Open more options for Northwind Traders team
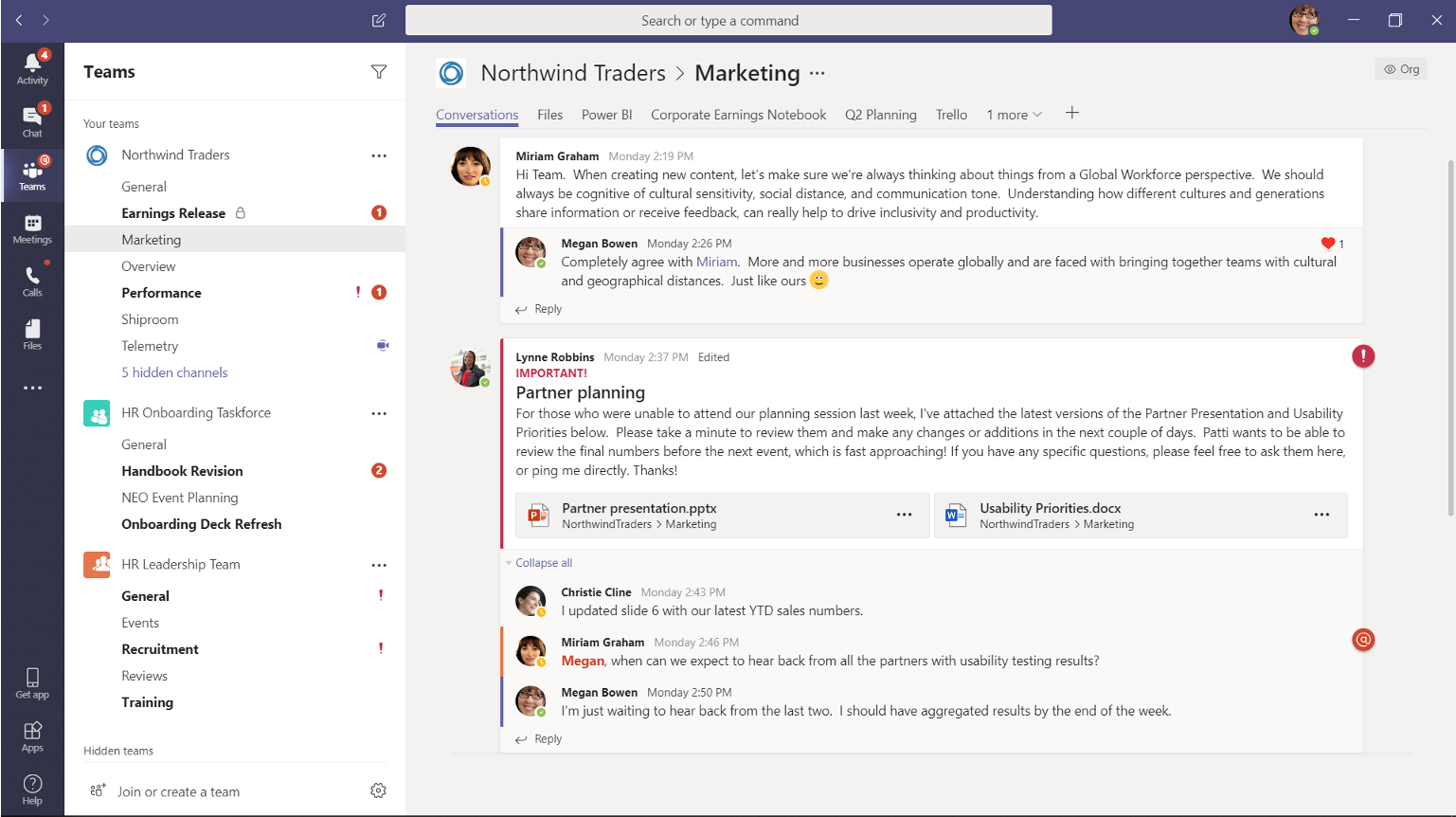The image size is (1456, 817). (x=379, y=155)
